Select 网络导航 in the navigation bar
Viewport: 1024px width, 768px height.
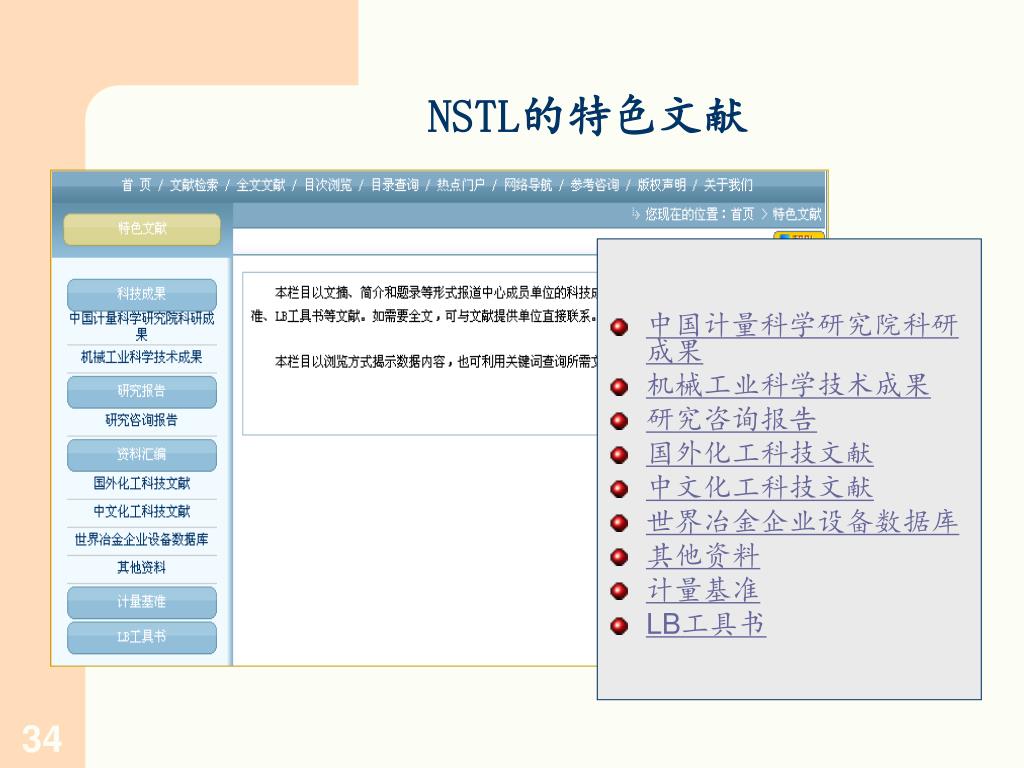coord(528,185)
